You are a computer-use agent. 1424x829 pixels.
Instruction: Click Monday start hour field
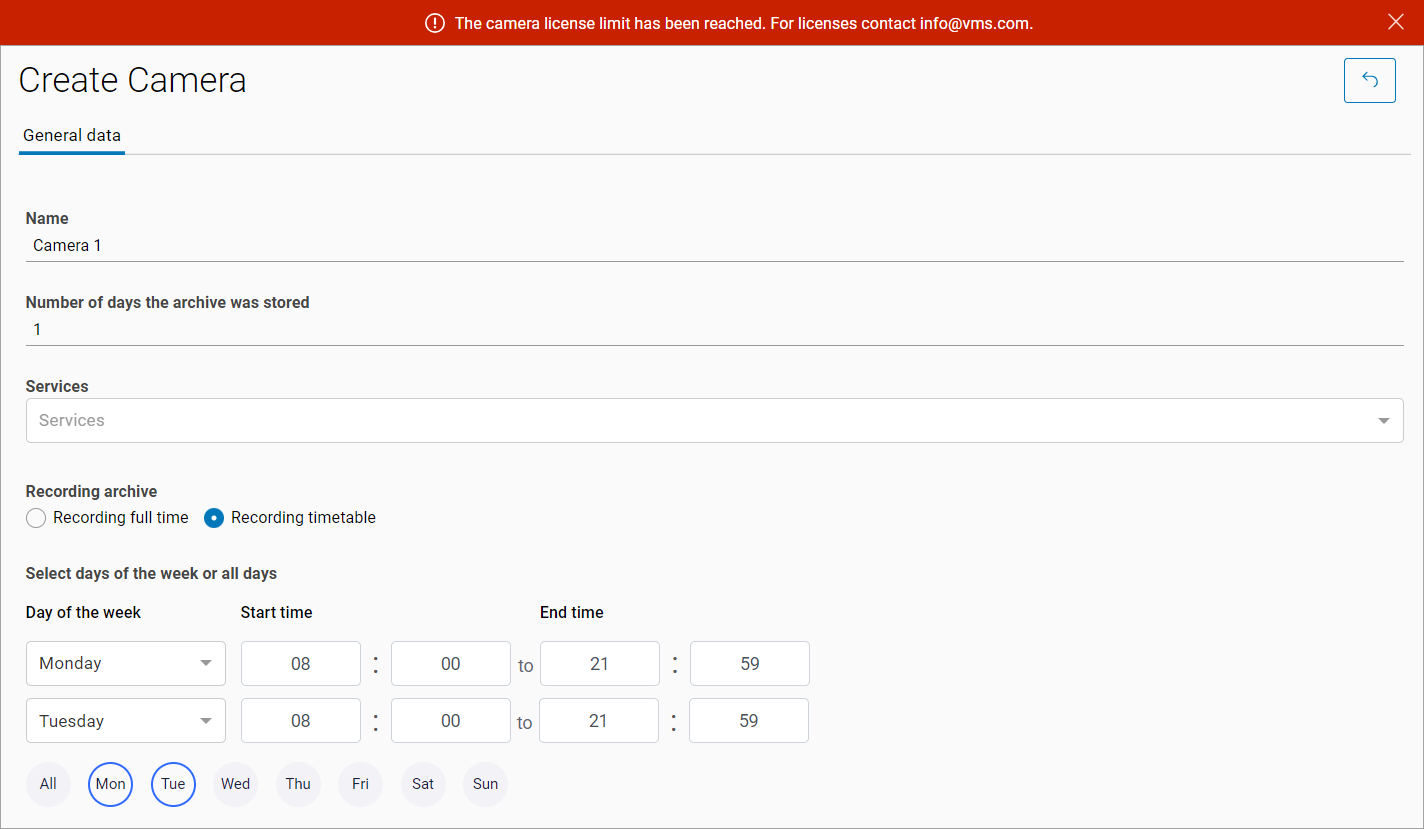pyautogui.click(x=301, y=663)
